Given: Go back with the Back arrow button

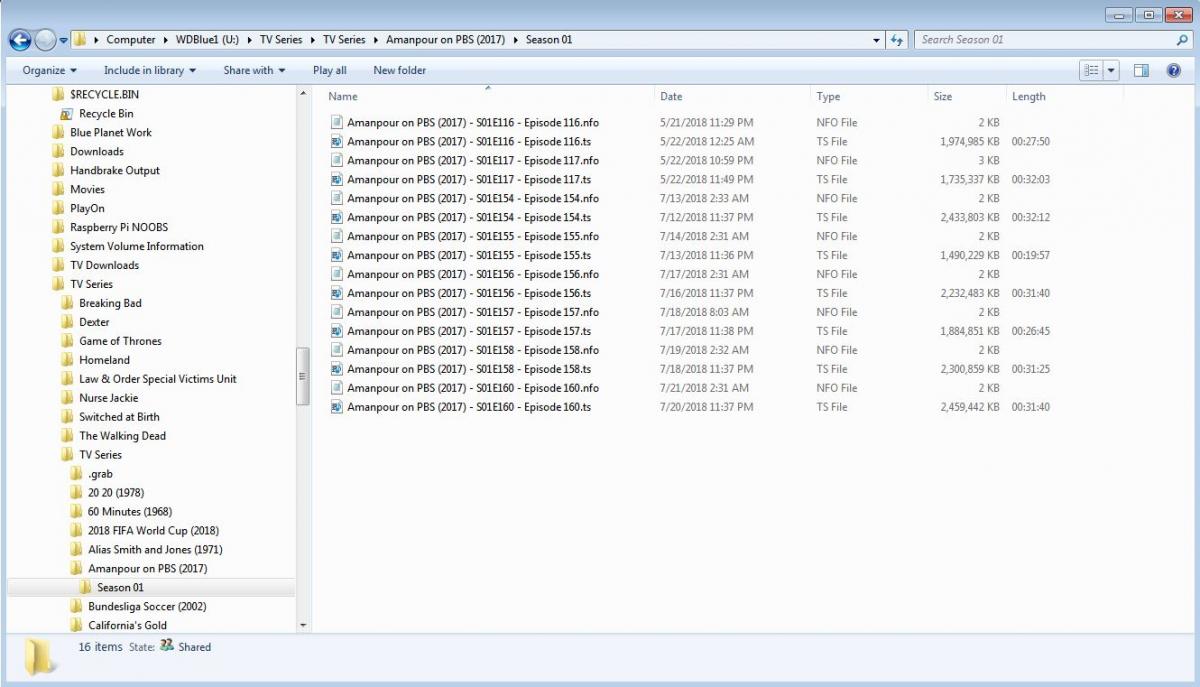Looking at the screenshot, I should coord(20,40).
